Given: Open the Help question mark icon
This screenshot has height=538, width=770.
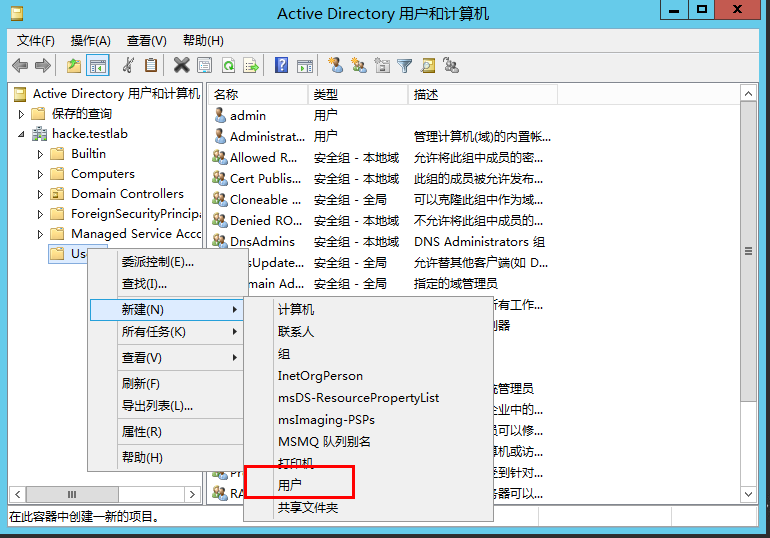Looking at the screenshot, I should 281,65.
